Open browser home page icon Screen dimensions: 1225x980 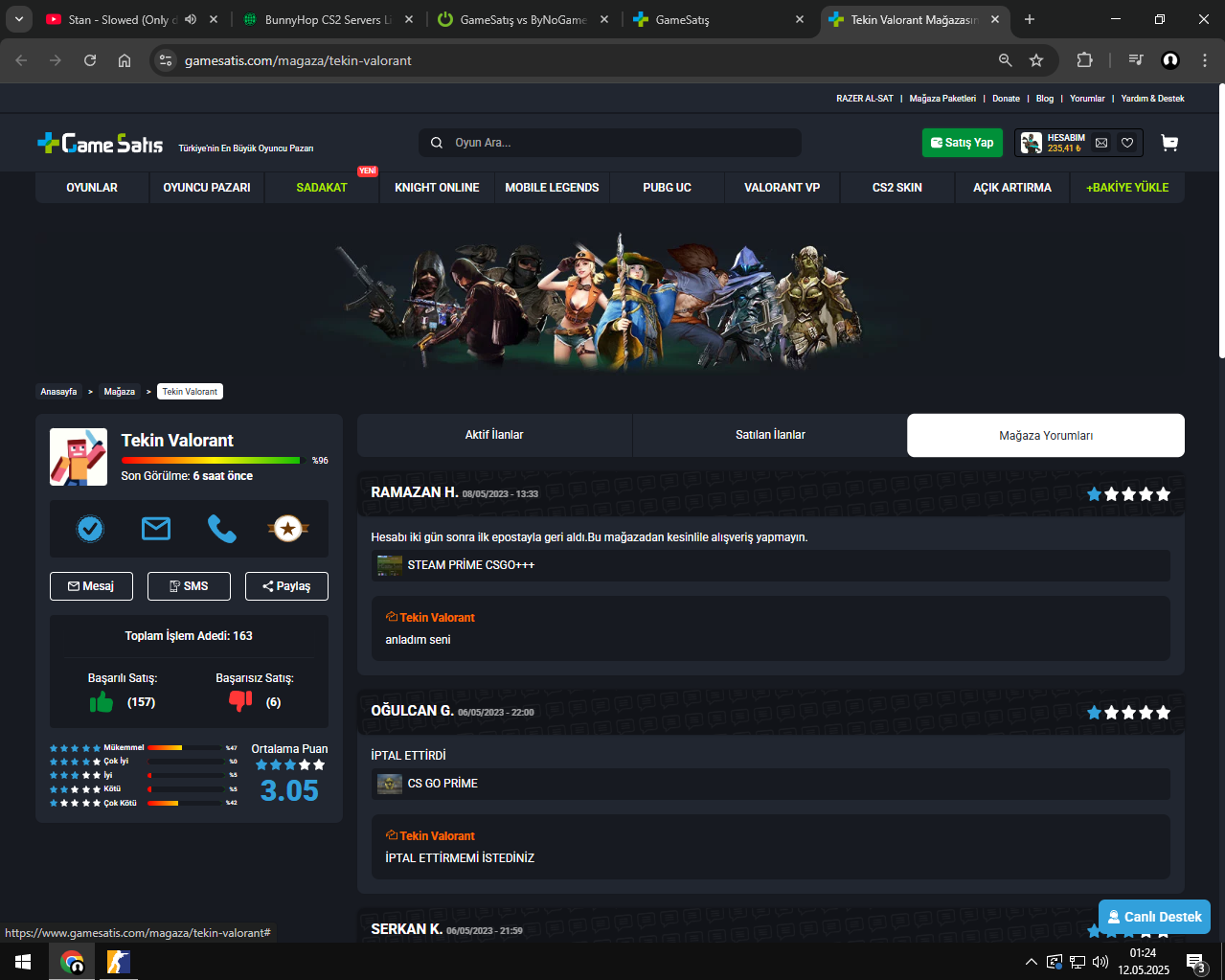pyautogui.click(x=125, y=60)
